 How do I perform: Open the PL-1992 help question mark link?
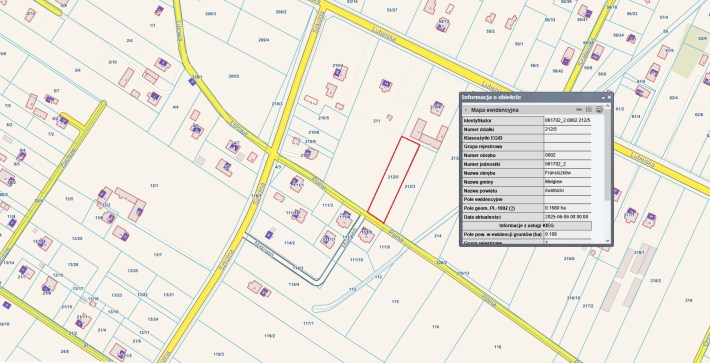pos(511,208)
